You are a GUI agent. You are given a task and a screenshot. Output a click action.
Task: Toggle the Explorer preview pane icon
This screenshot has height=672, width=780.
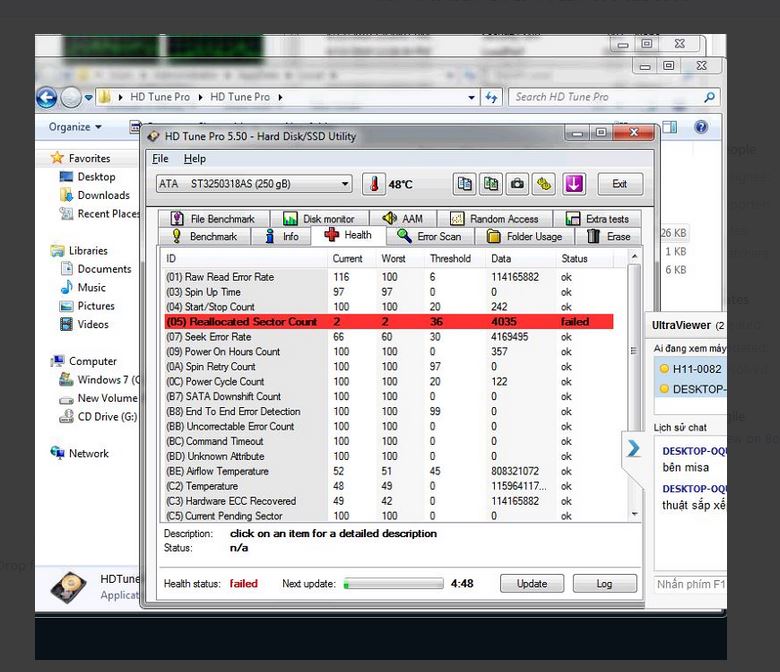coord(670,127)
